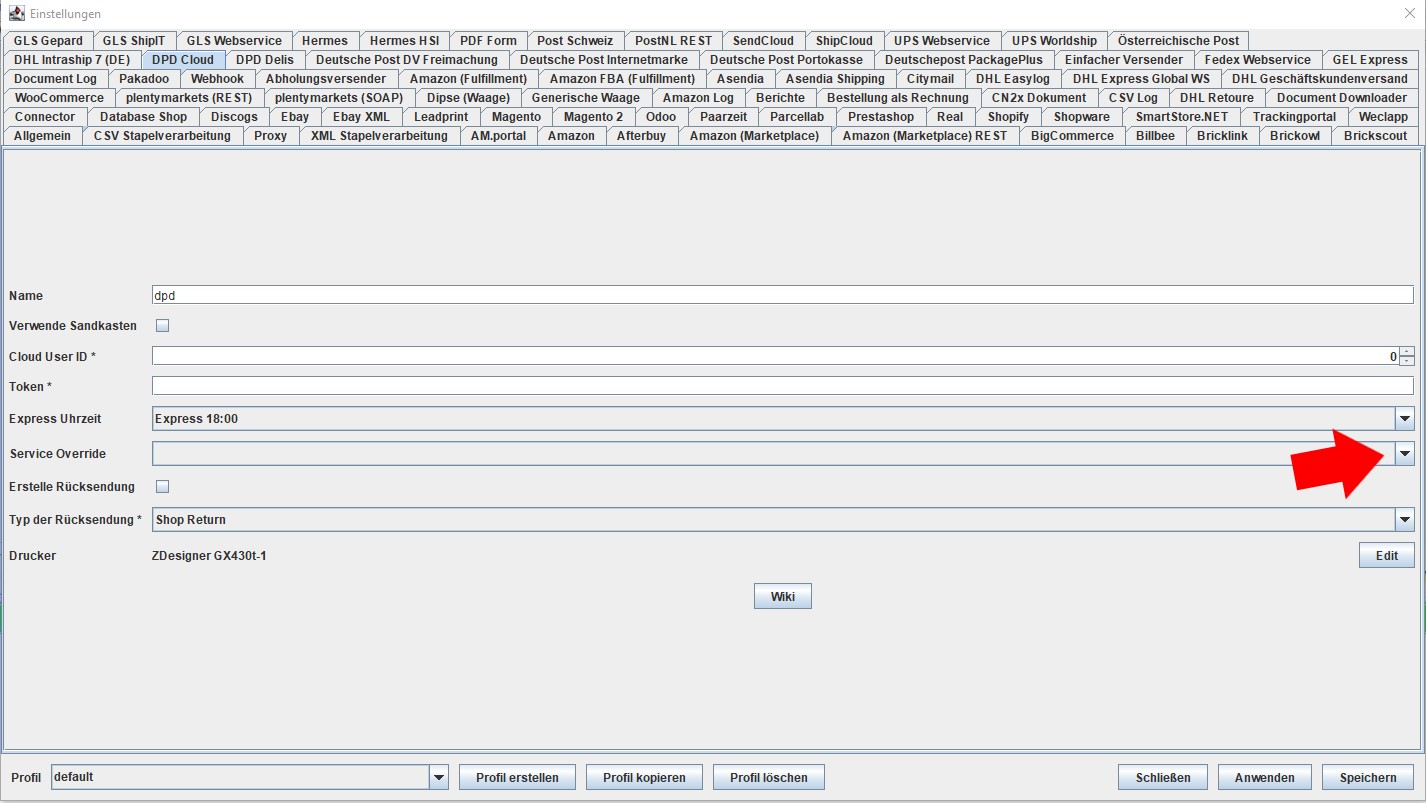The image size is (1426, 803).
Task: Select the Proxy tab
Action: [x=270, y=136]
